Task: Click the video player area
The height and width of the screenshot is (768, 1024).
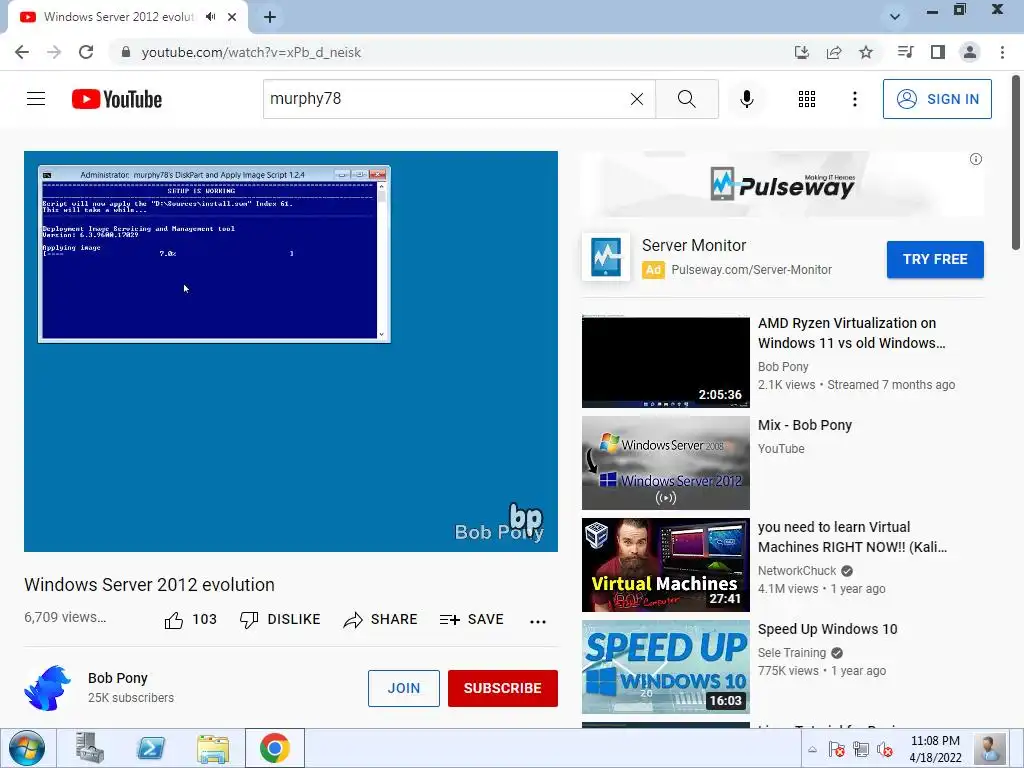Action: 291,351
